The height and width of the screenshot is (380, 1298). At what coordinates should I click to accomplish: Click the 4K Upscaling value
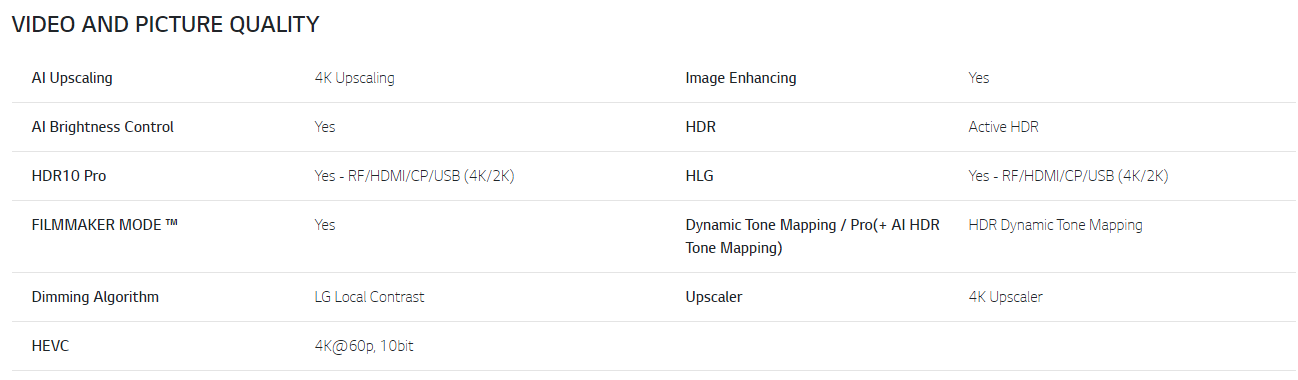[355, 78]
